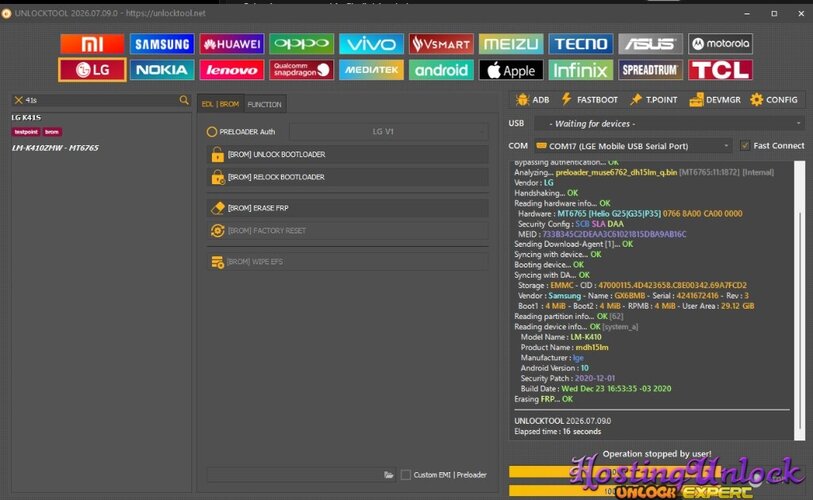
Task: Click "Elapsed time : 16 seconds" text
Action: tap(557, 432)
